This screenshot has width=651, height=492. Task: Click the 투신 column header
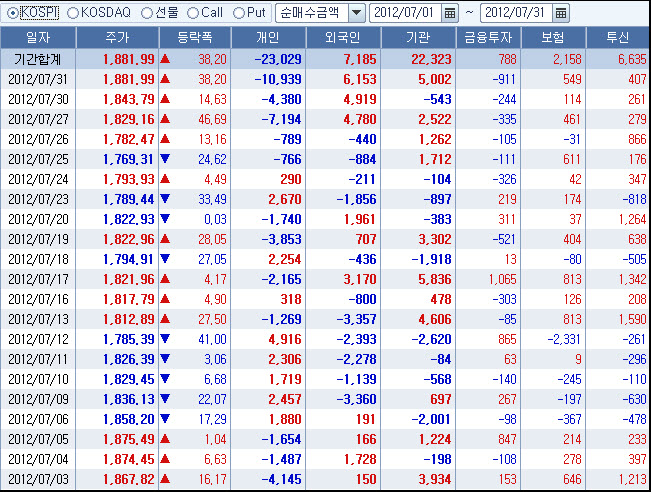pyautogui.click(x=618, y=38)
